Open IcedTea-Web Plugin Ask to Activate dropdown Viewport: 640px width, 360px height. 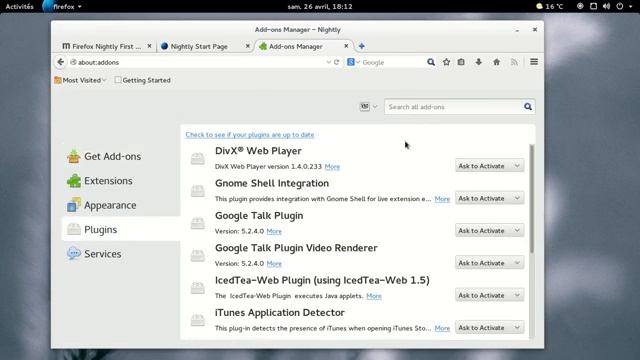pyautogui.click(x=489, y=295)
